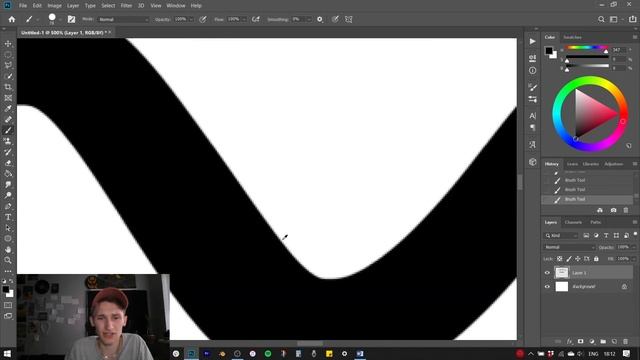Screen dimensions: 640x360
Task: Open the brush settings panel toggle icon
Action: [x=71, y=19]
